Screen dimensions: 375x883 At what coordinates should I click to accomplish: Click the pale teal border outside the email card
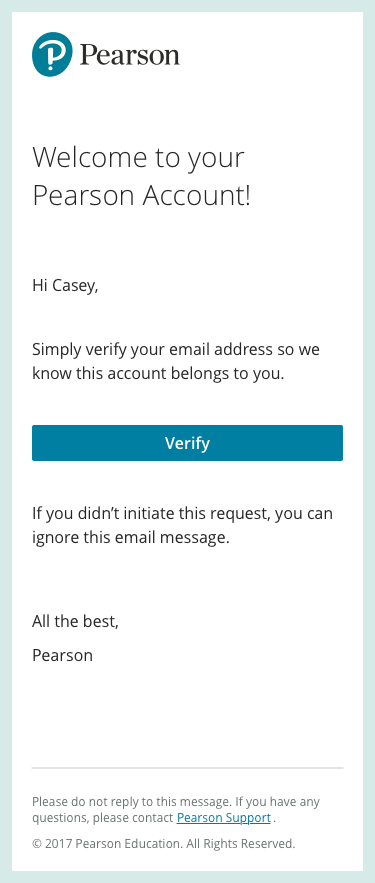[6, 442]
